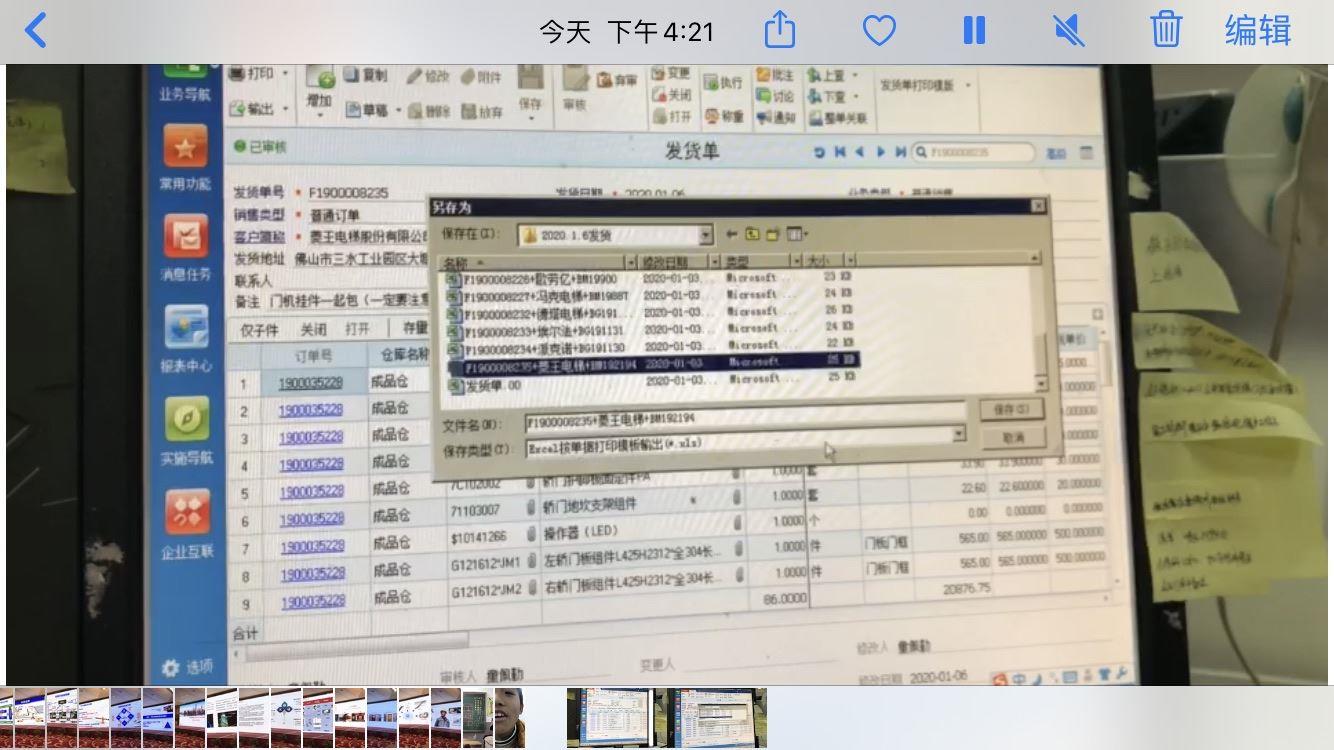Switch to the 关闭 tab below remarks
Image resolution: width=1334 pixels, height=750 pixels.
pos(314,329)
